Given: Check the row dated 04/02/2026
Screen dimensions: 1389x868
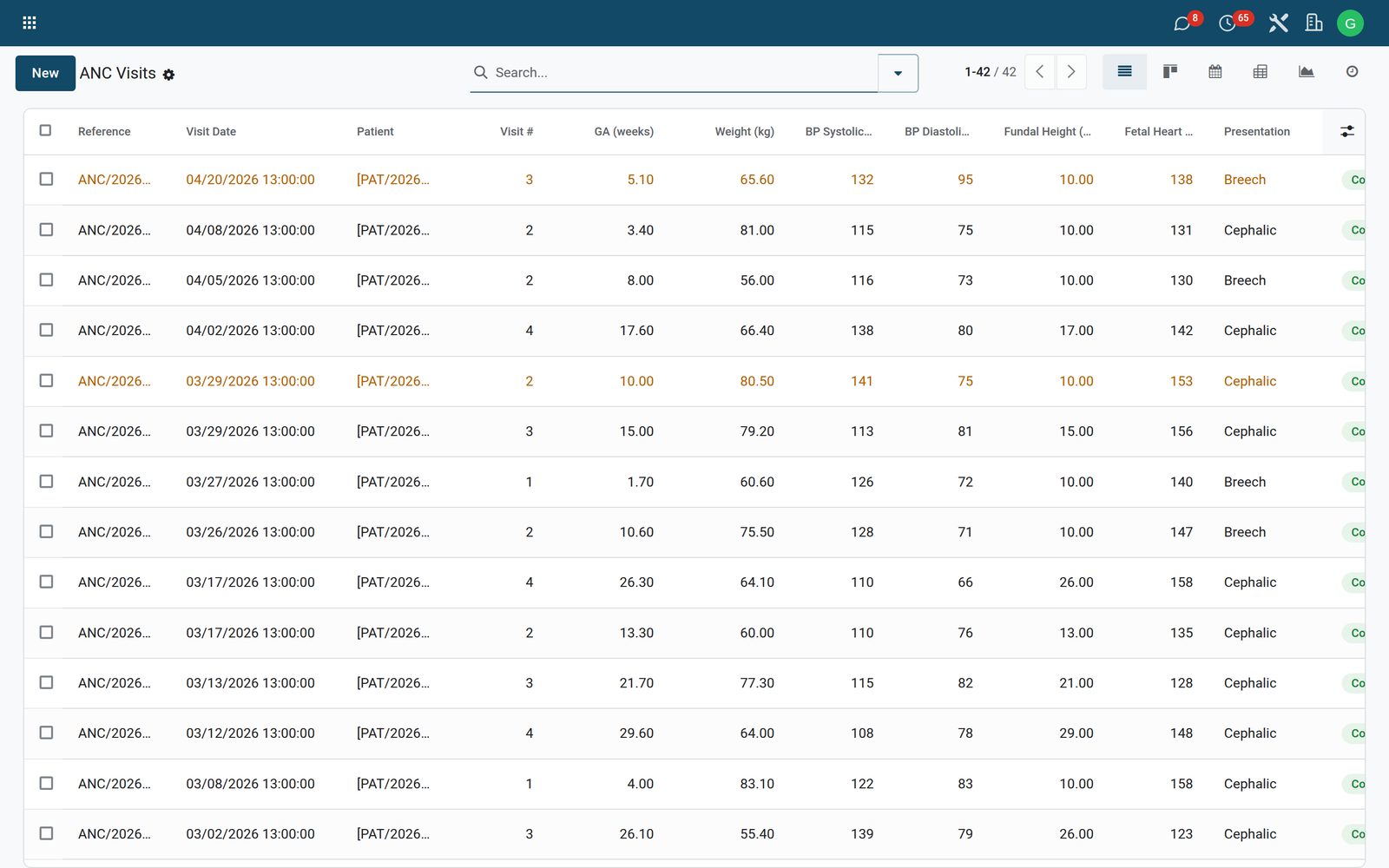Looking at the screenshot, I should click(46, 330).
